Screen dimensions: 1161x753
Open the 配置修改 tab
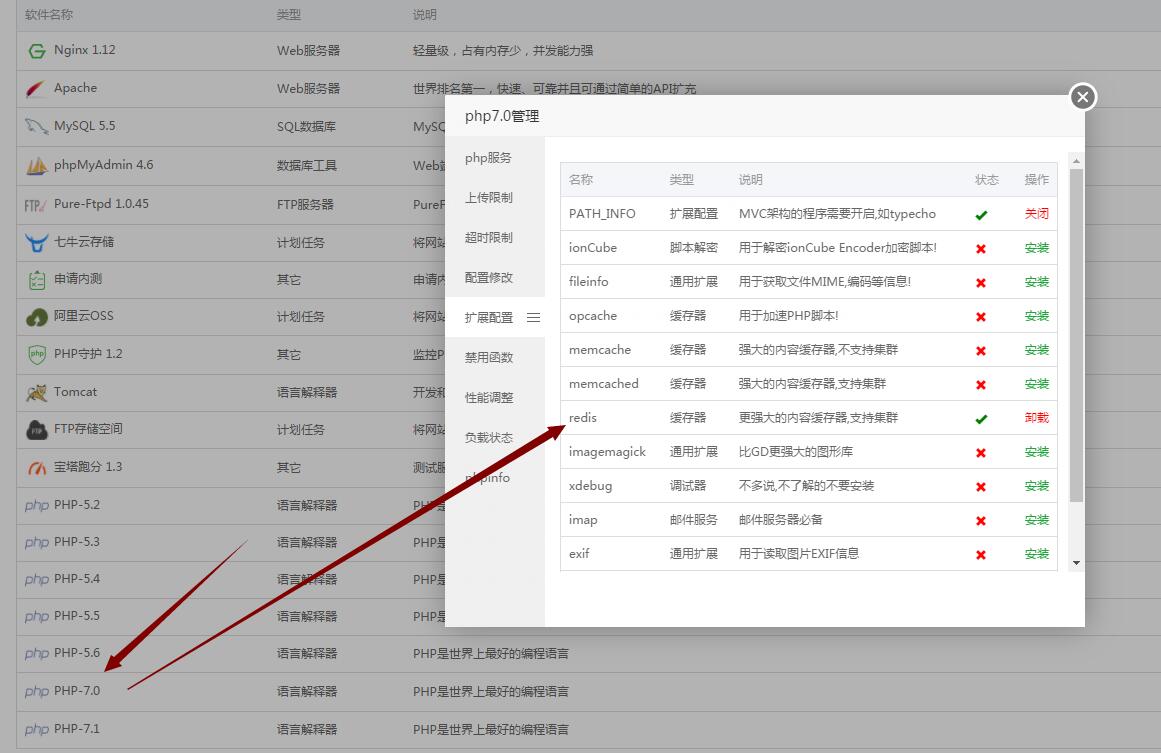point(495,278)
